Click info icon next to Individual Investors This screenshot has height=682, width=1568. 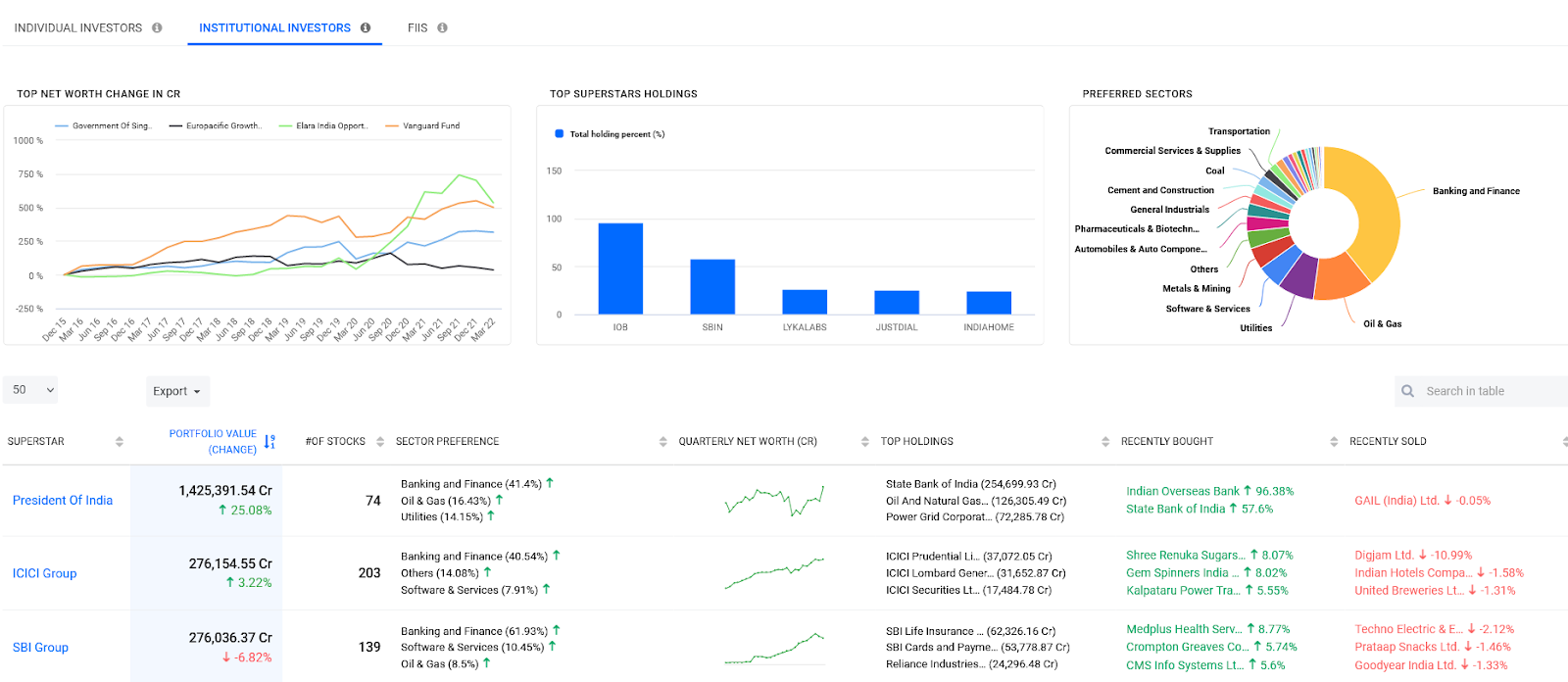[x=157, y=28]
